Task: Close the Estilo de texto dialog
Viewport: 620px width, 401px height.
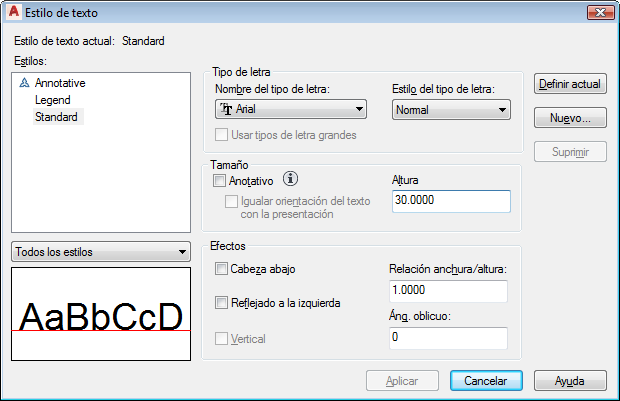Action: click(x=600, y=12)
